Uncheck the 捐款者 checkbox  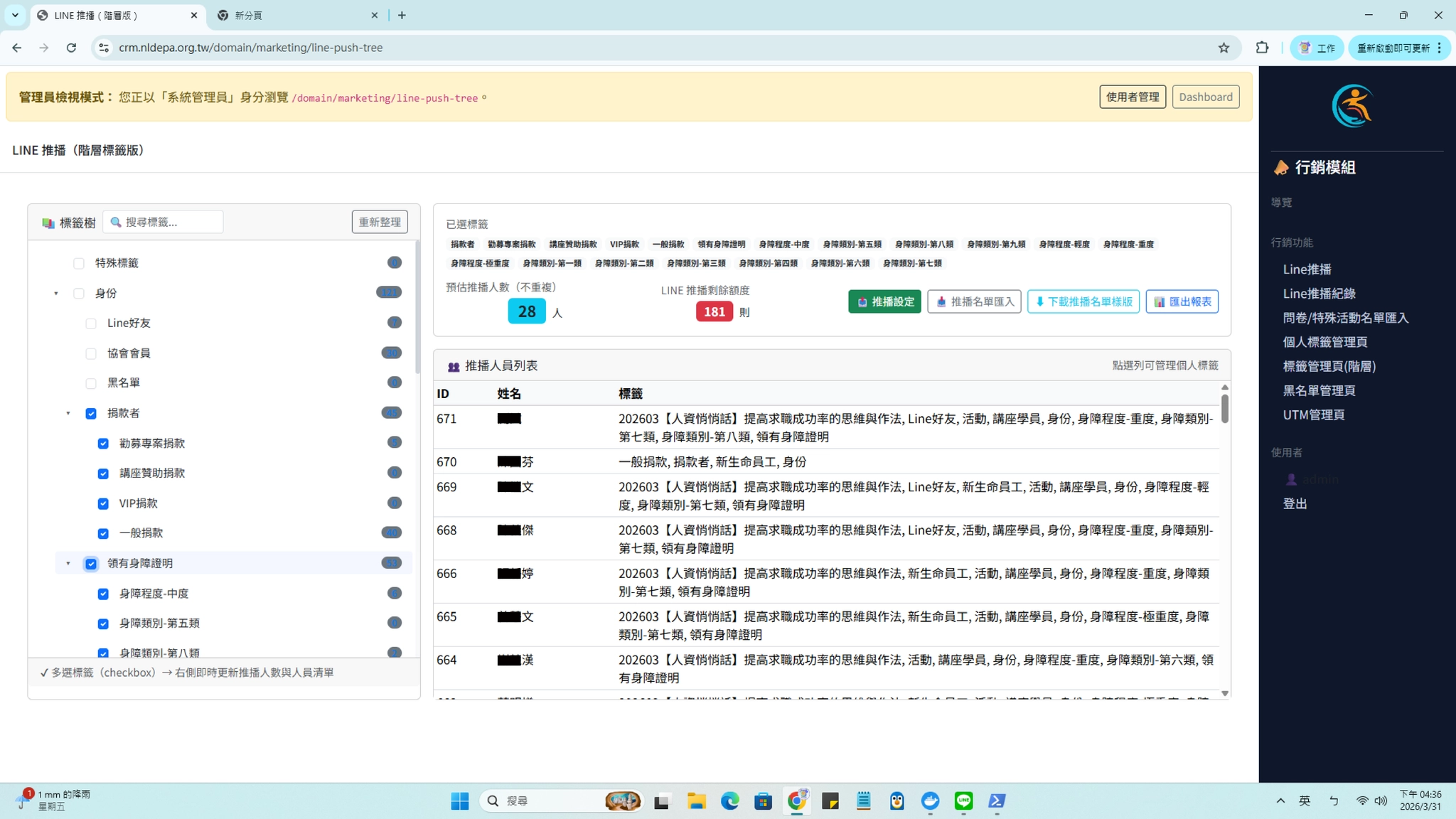click(x=91, y=414)
